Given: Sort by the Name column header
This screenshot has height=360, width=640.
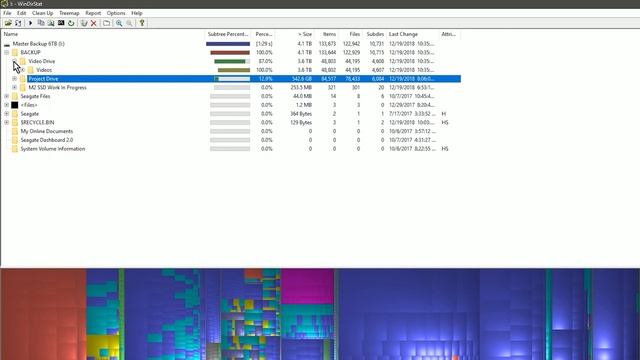Looking at the screenshot, I should (102, 34).
